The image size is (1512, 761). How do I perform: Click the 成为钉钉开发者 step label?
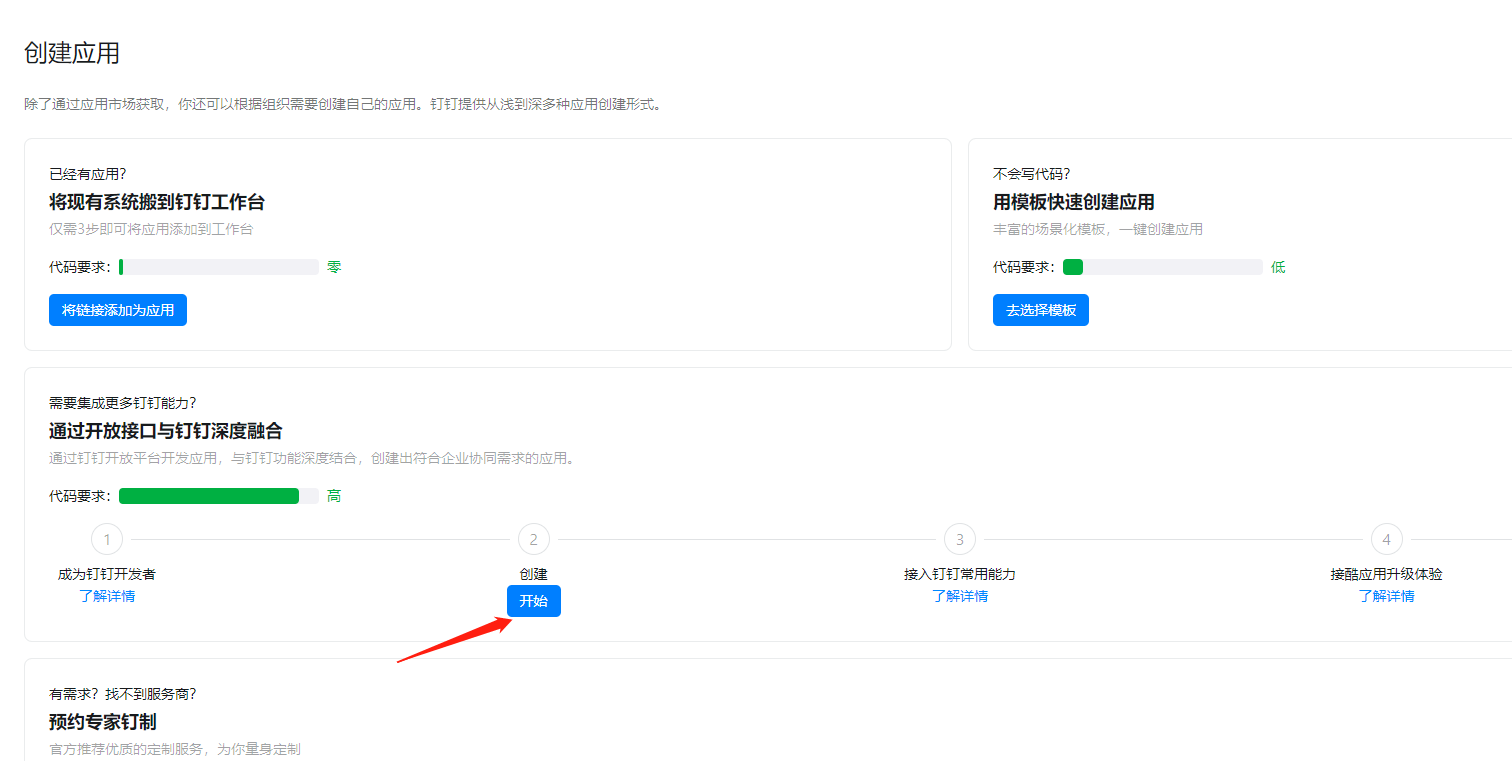click(107, 574)
